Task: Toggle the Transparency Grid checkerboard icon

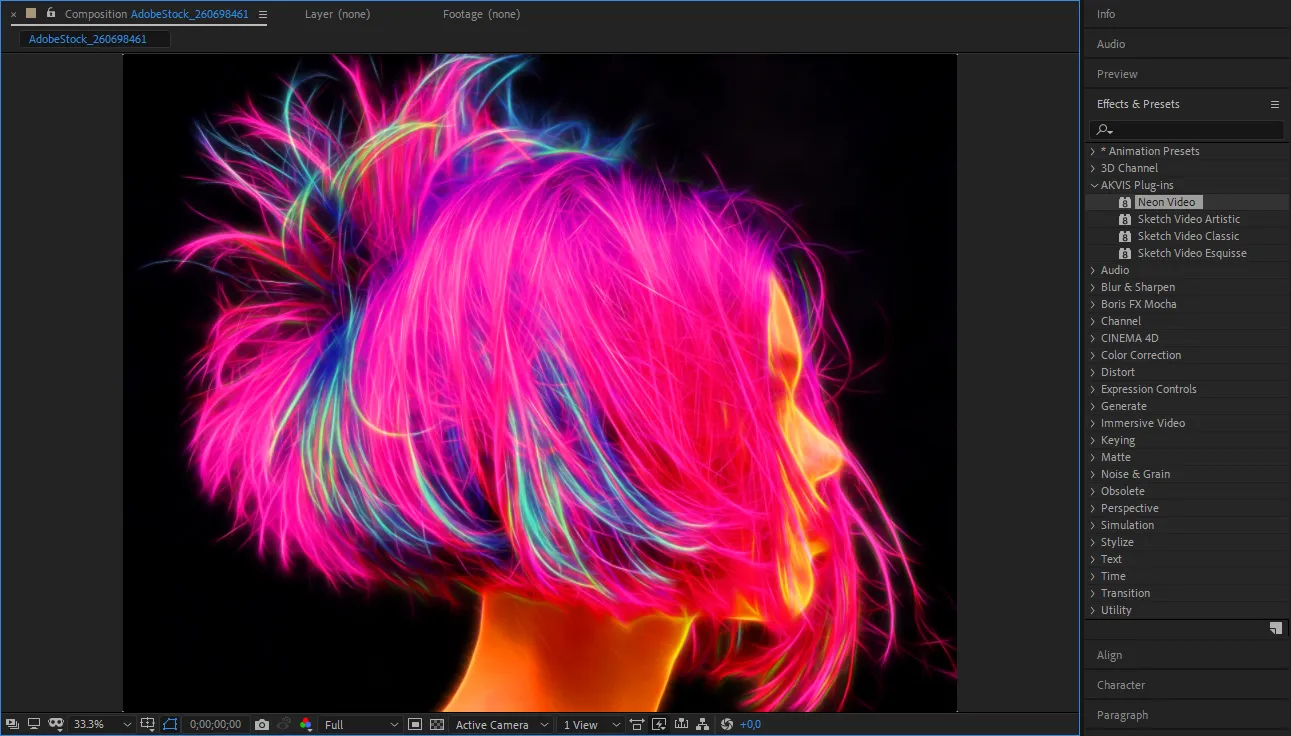Action: point(437,724)
